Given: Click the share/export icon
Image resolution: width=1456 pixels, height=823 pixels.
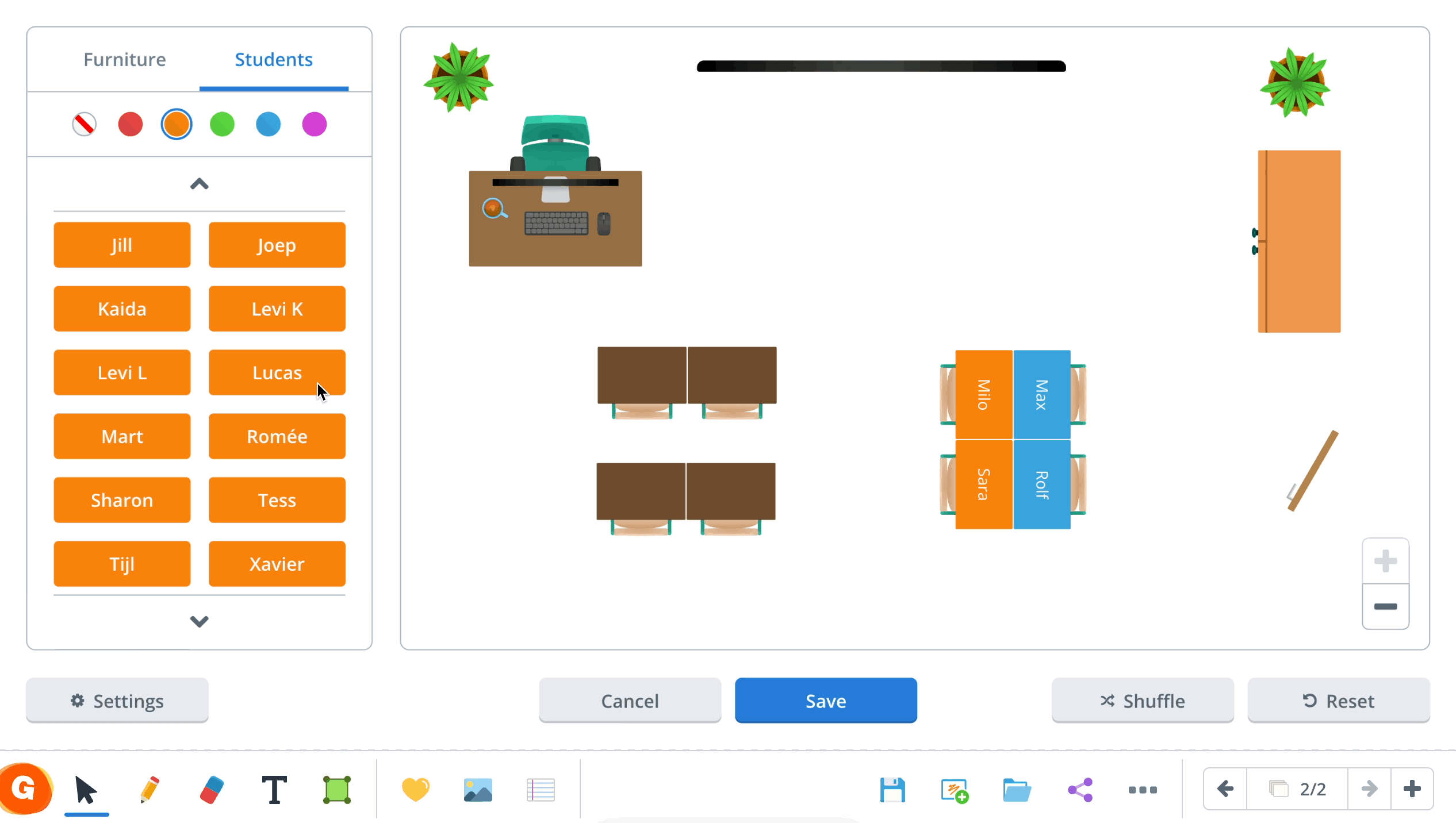Looking at the screenshot, I should coord(1079,789).
